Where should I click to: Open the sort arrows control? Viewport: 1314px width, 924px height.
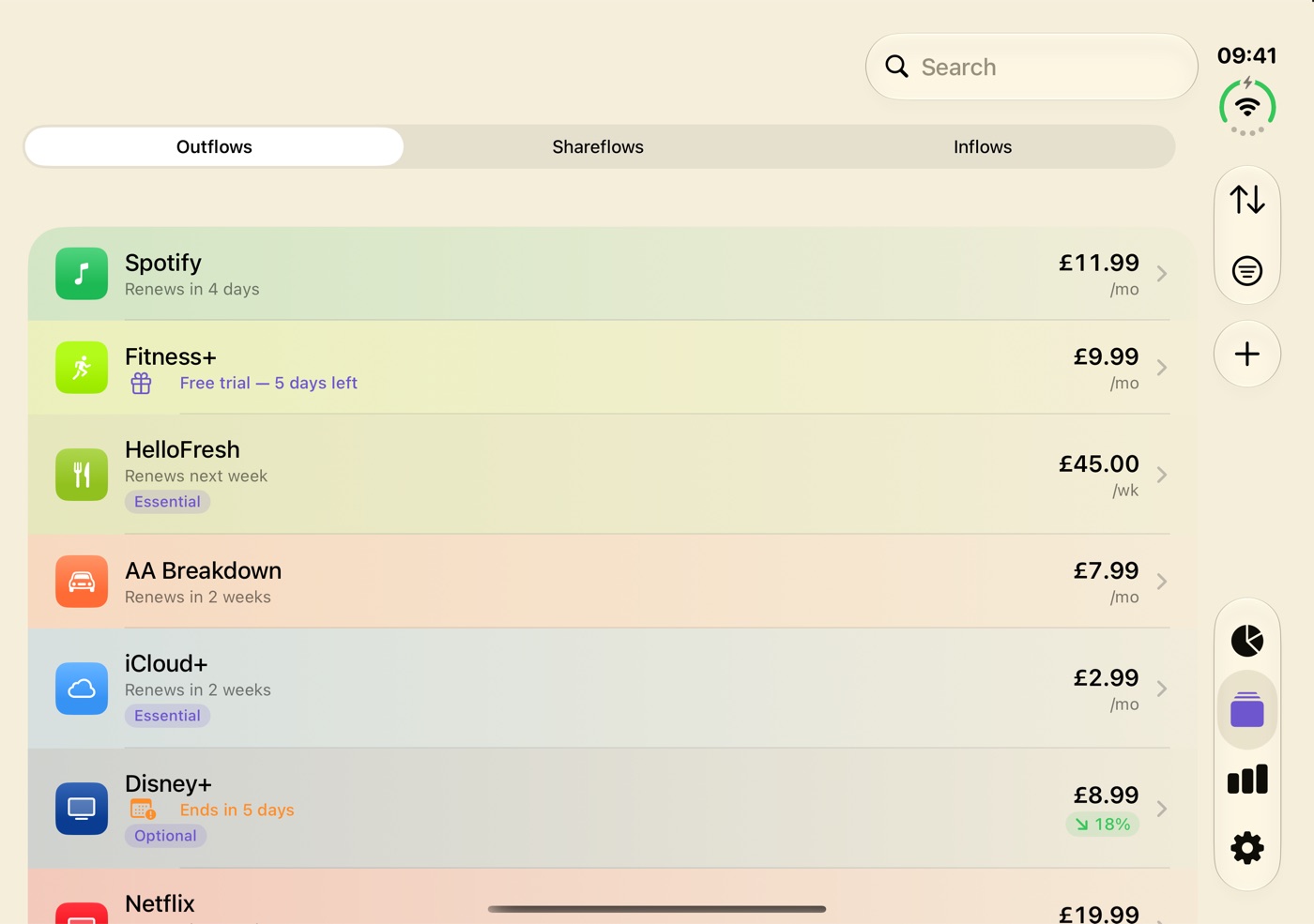1247,200
